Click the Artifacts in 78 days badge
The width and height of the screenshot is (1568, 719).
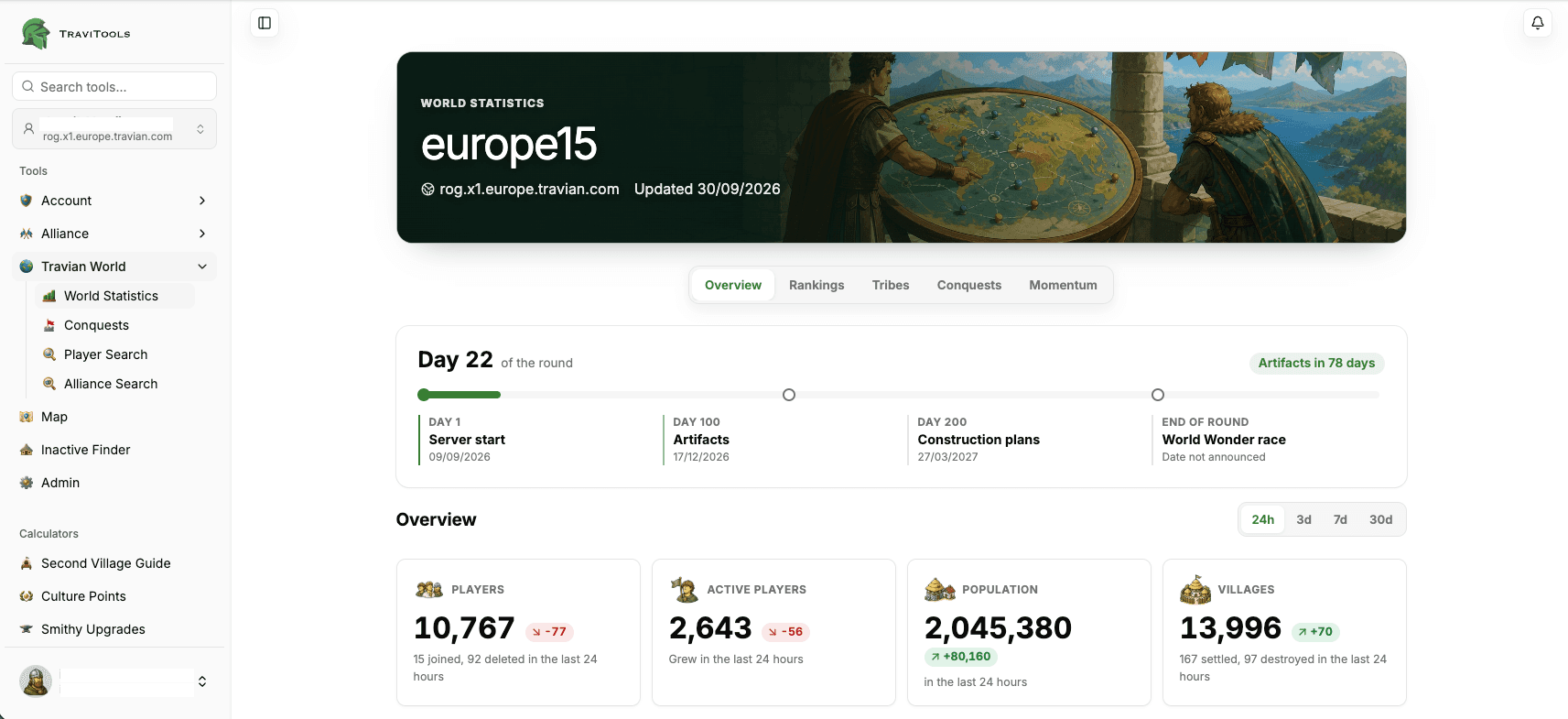1316,363
